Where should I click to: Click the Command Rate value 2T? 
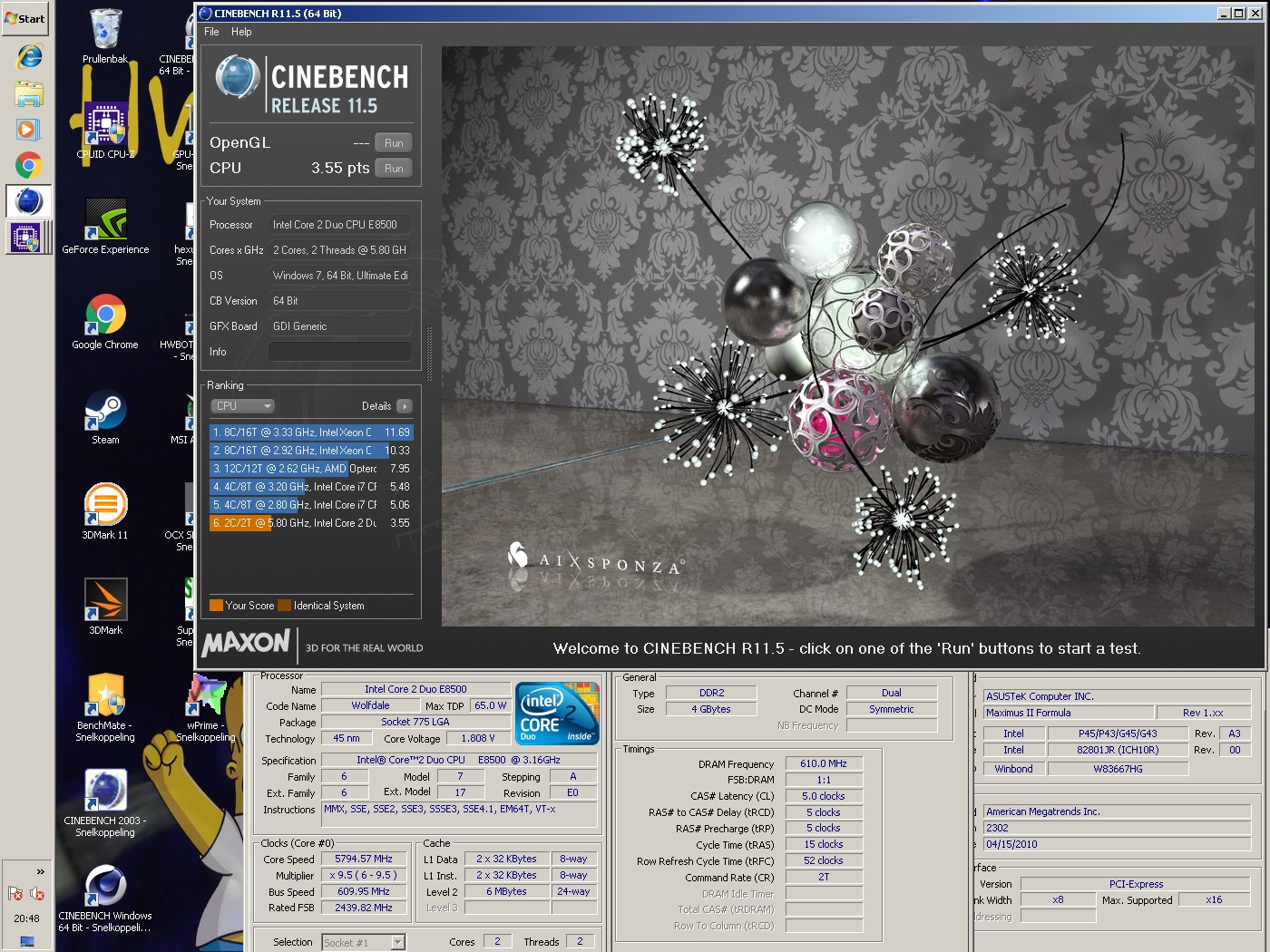tap(824, 877)
